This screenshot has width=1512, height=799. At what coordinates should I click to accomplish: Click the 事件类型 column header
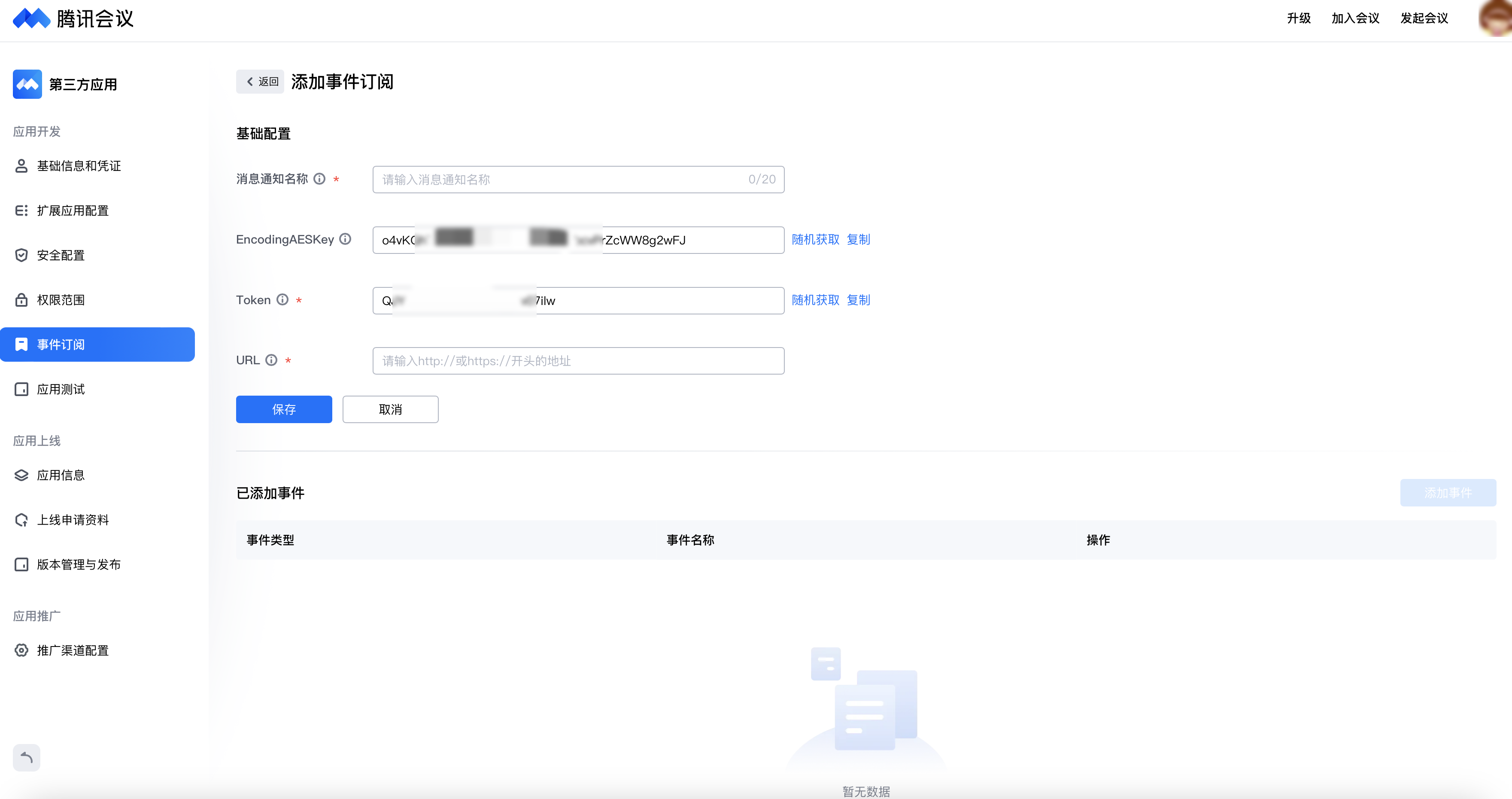point(270,540)
